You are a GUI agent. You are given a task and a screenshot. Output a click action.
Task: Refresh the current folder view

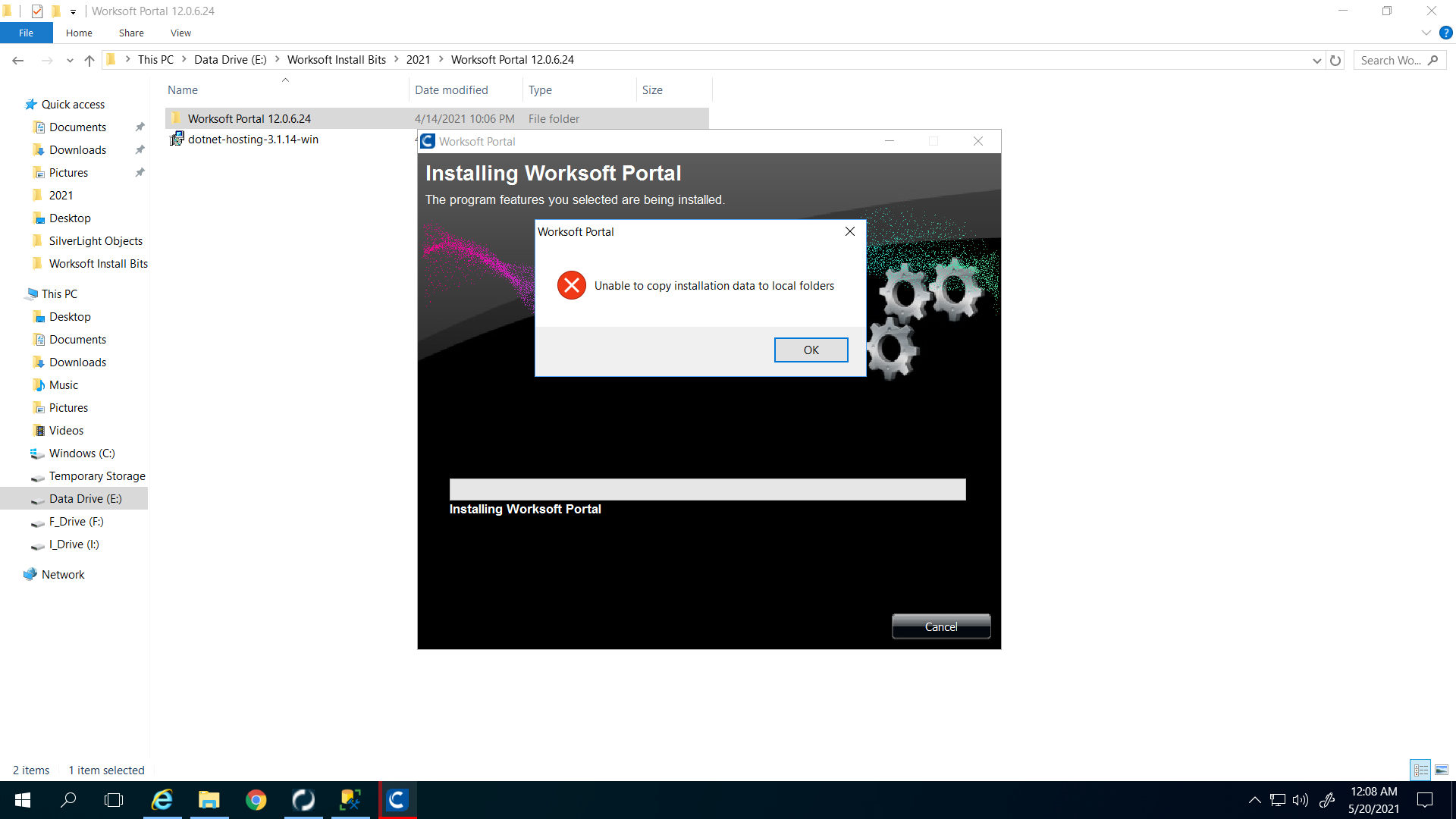(1335, 60)
